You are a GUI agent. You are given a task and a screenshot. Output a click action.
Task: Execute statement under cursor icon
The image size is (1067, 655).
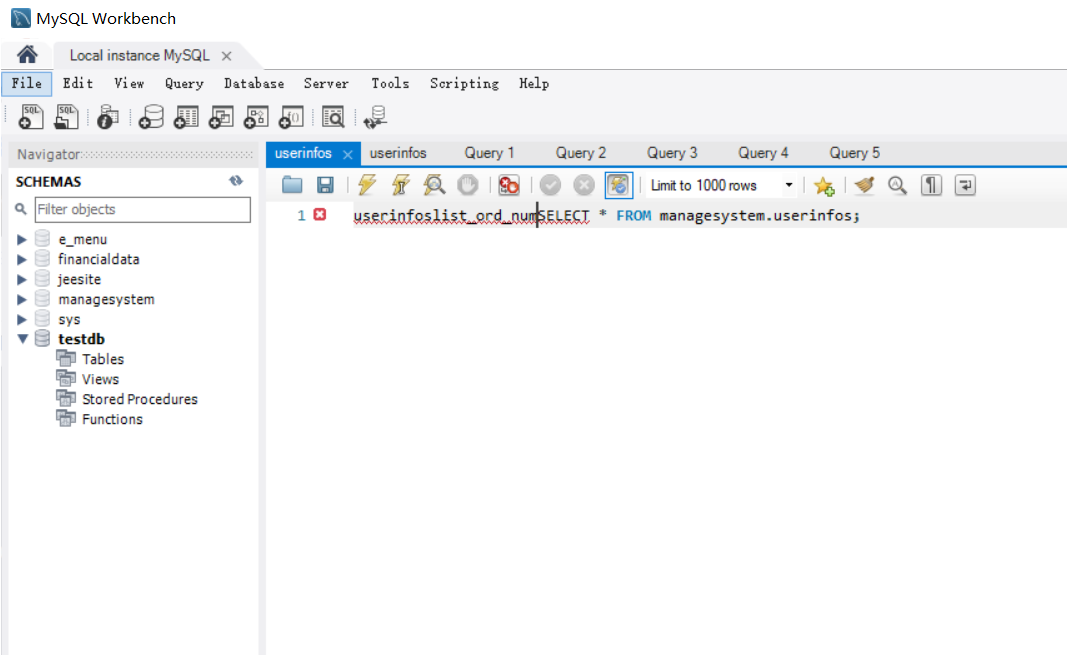pyautogui.click(x=401, y=185)
